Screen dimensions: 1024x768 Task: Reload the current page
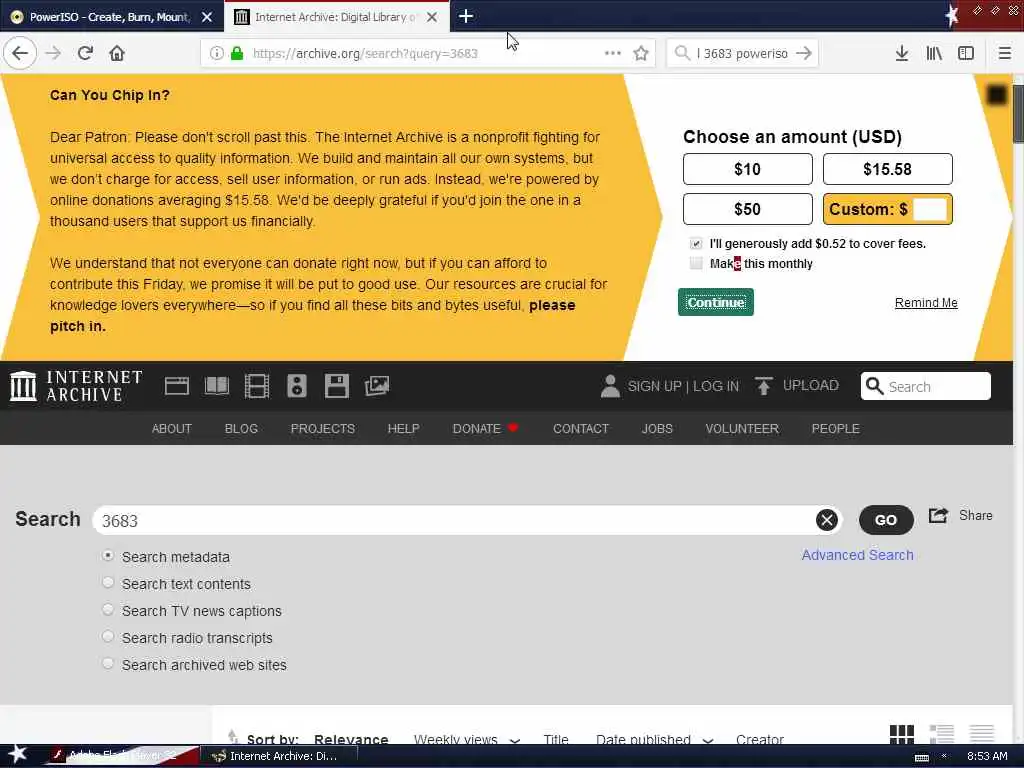(85, 53)
